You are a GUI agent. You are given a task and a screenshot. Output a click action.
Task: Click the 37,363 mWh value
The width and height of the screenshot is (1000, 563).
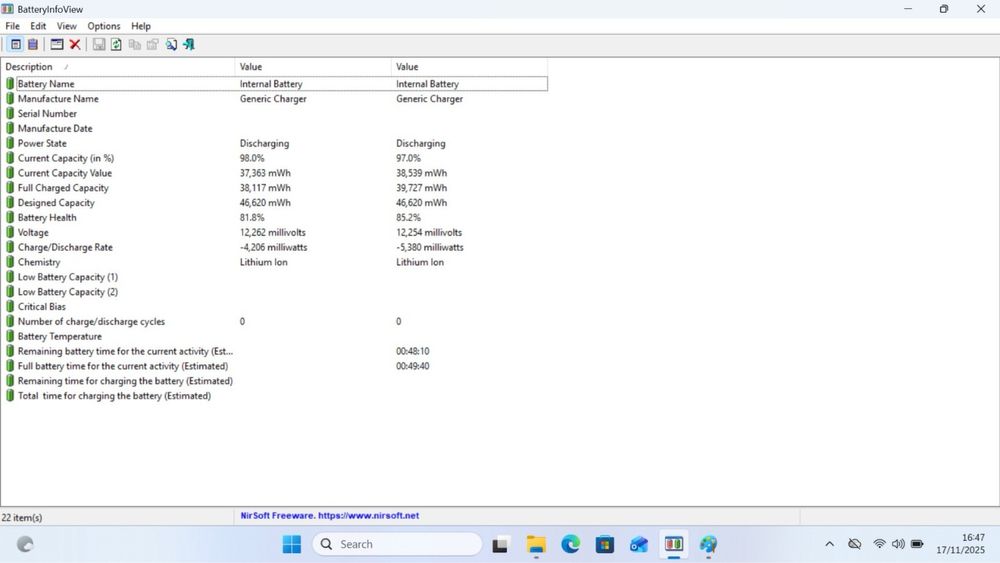pos(265,173)
